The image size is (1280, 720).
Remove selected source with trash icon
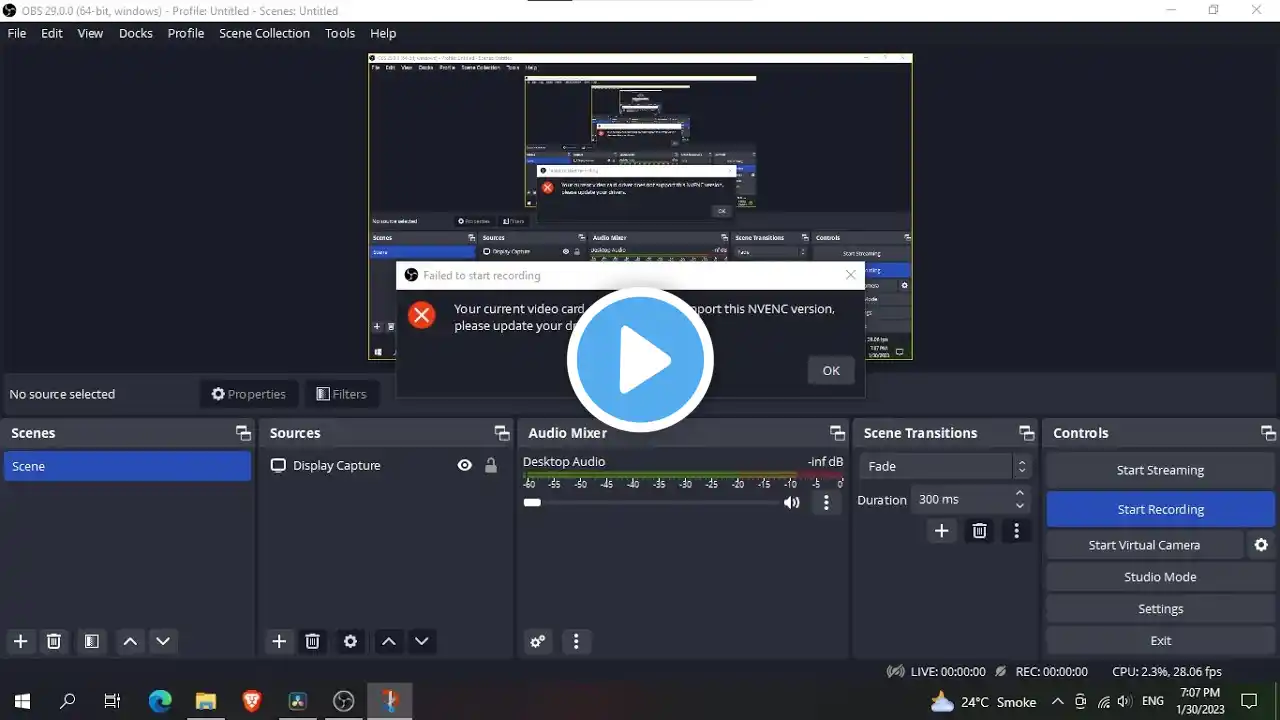(x=312, y=641)
